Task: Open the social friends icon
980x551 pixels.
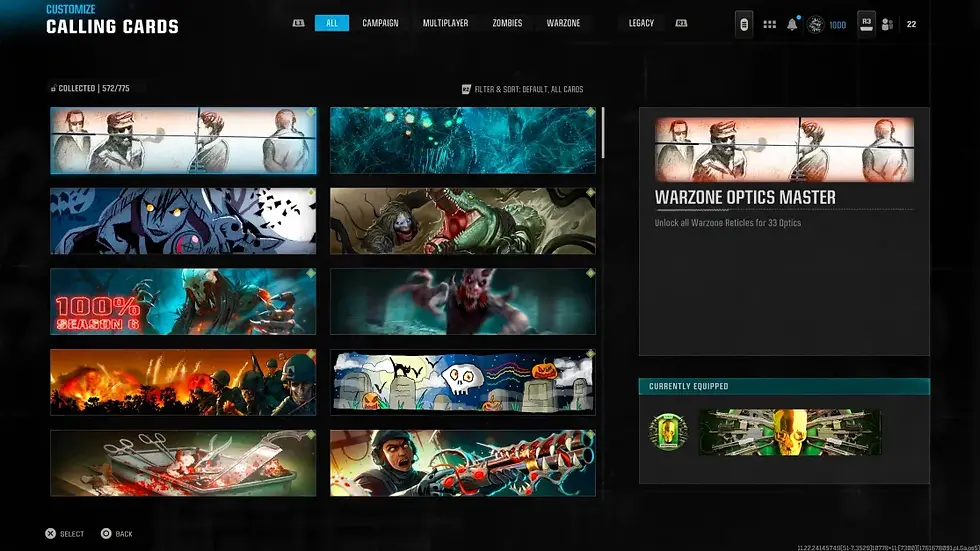Action: [887, 24]
